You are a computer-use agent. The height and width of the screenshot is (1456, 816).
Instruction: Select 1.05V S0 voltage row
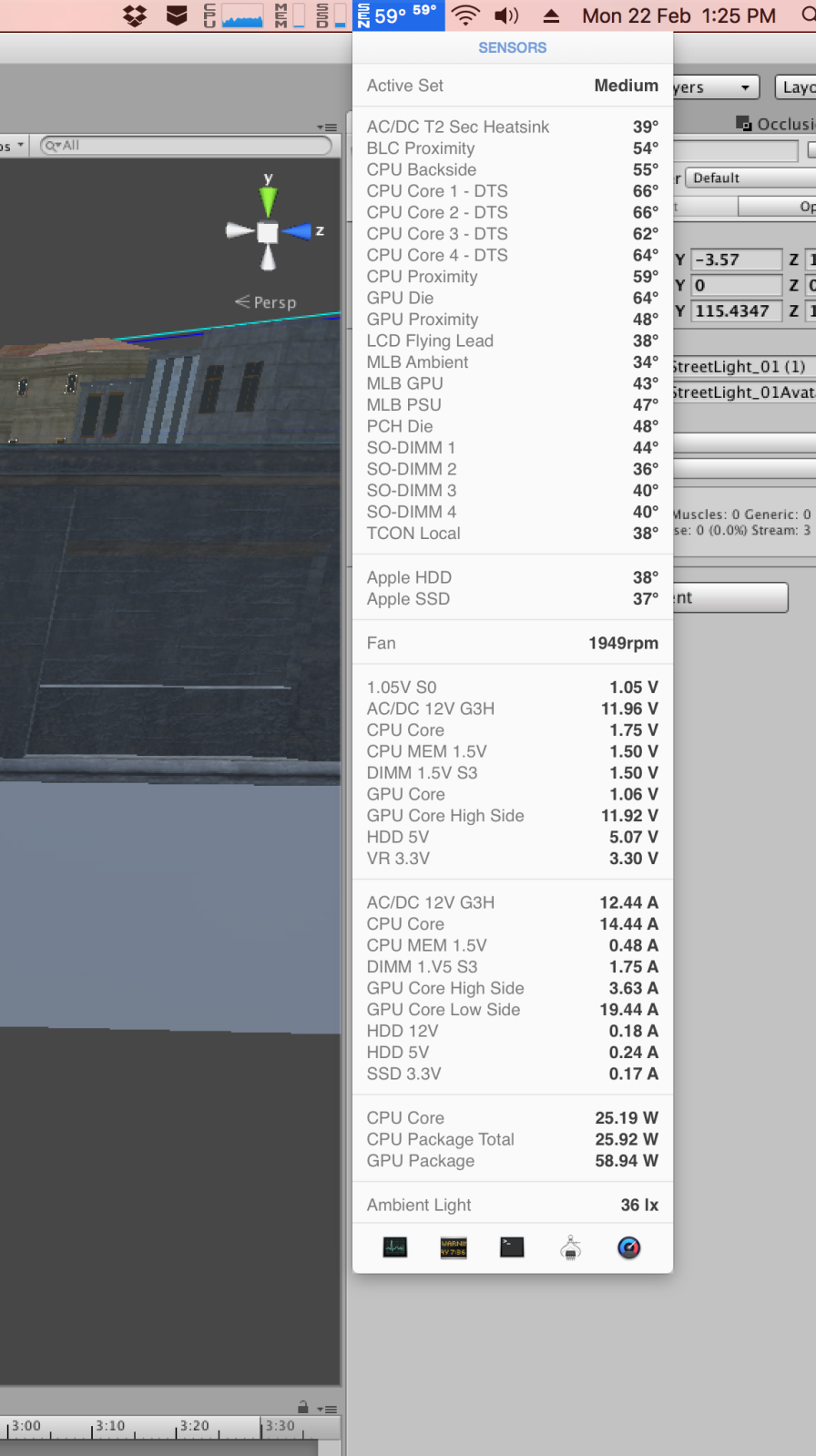513,687
